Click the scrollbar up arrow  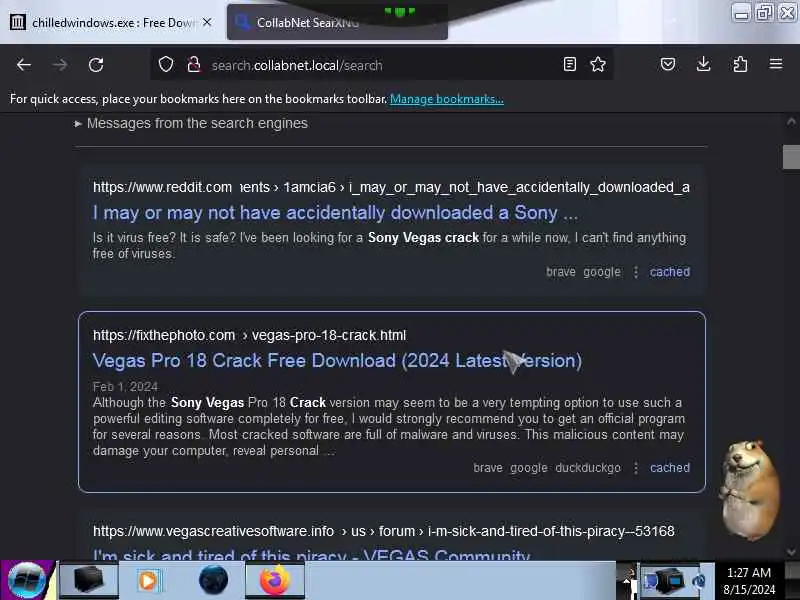pyautogui.click(x=791, y=122)
